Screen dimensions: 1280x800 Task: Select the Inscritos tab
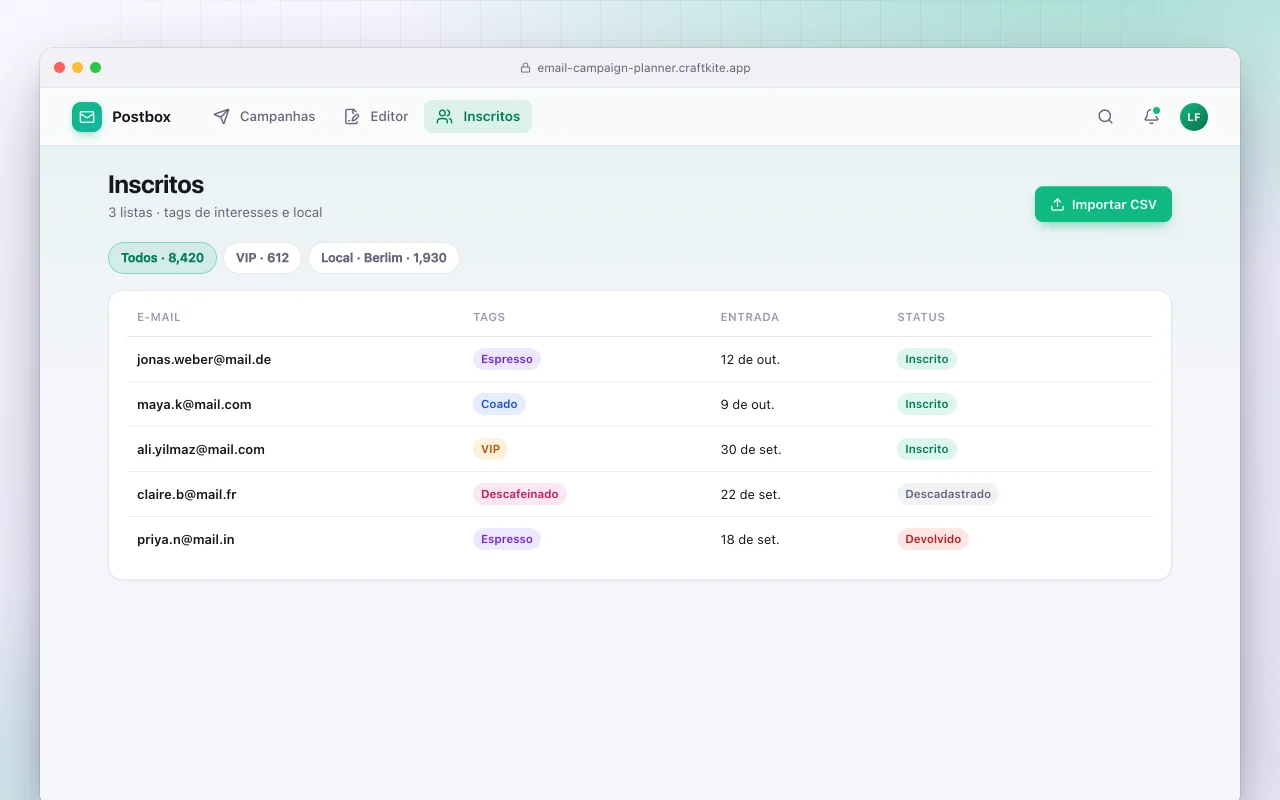[478, 117]
